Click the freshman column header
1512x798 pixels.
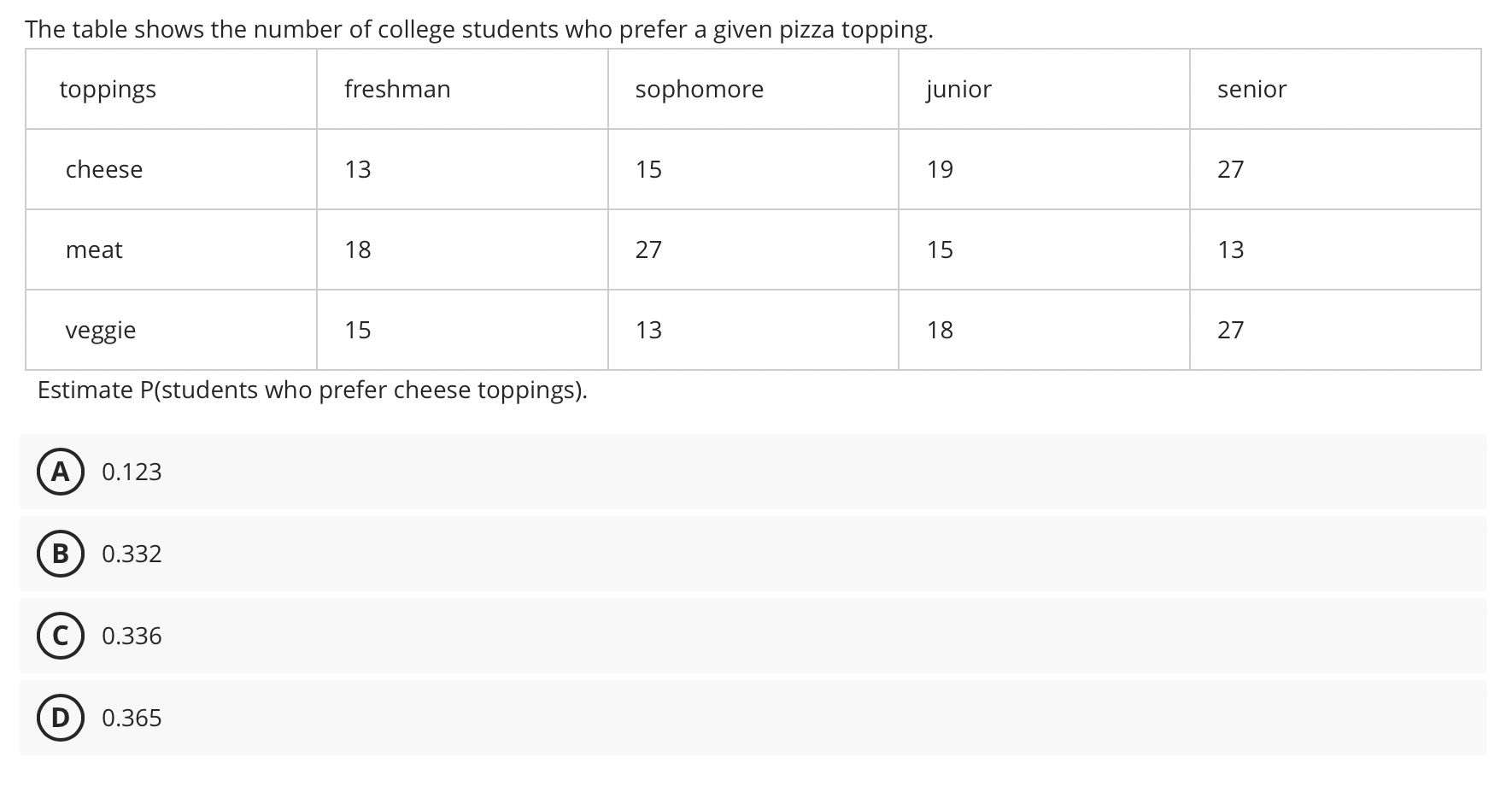(x=396, y=89)
